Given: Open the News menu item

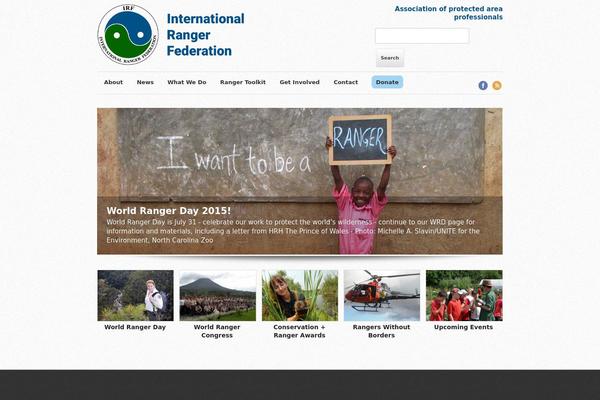Looking at the screenshot, I should click(145, 82).
